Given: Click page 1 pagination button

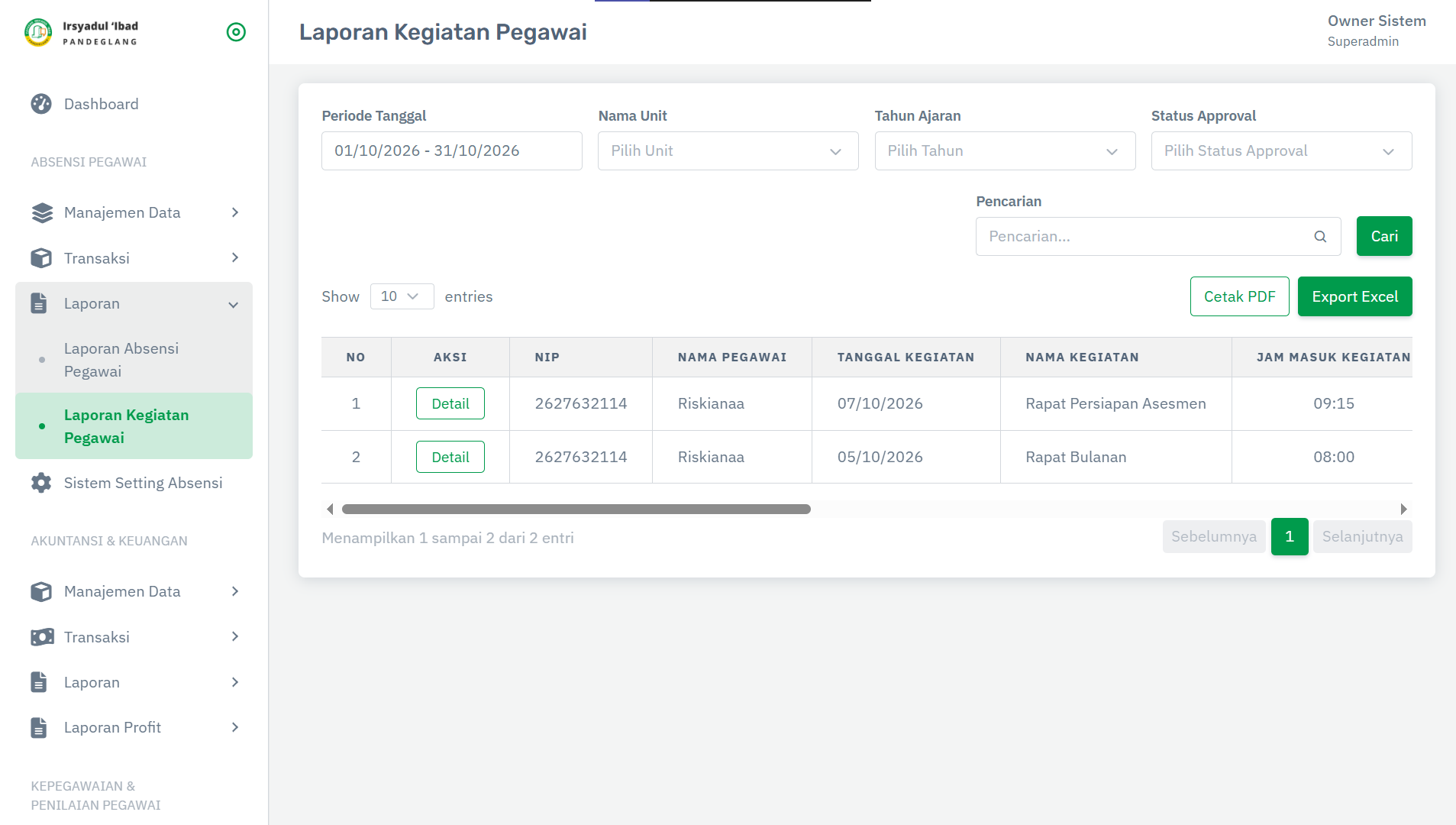Looking at the screenshot, I should tap(1290, 536).
